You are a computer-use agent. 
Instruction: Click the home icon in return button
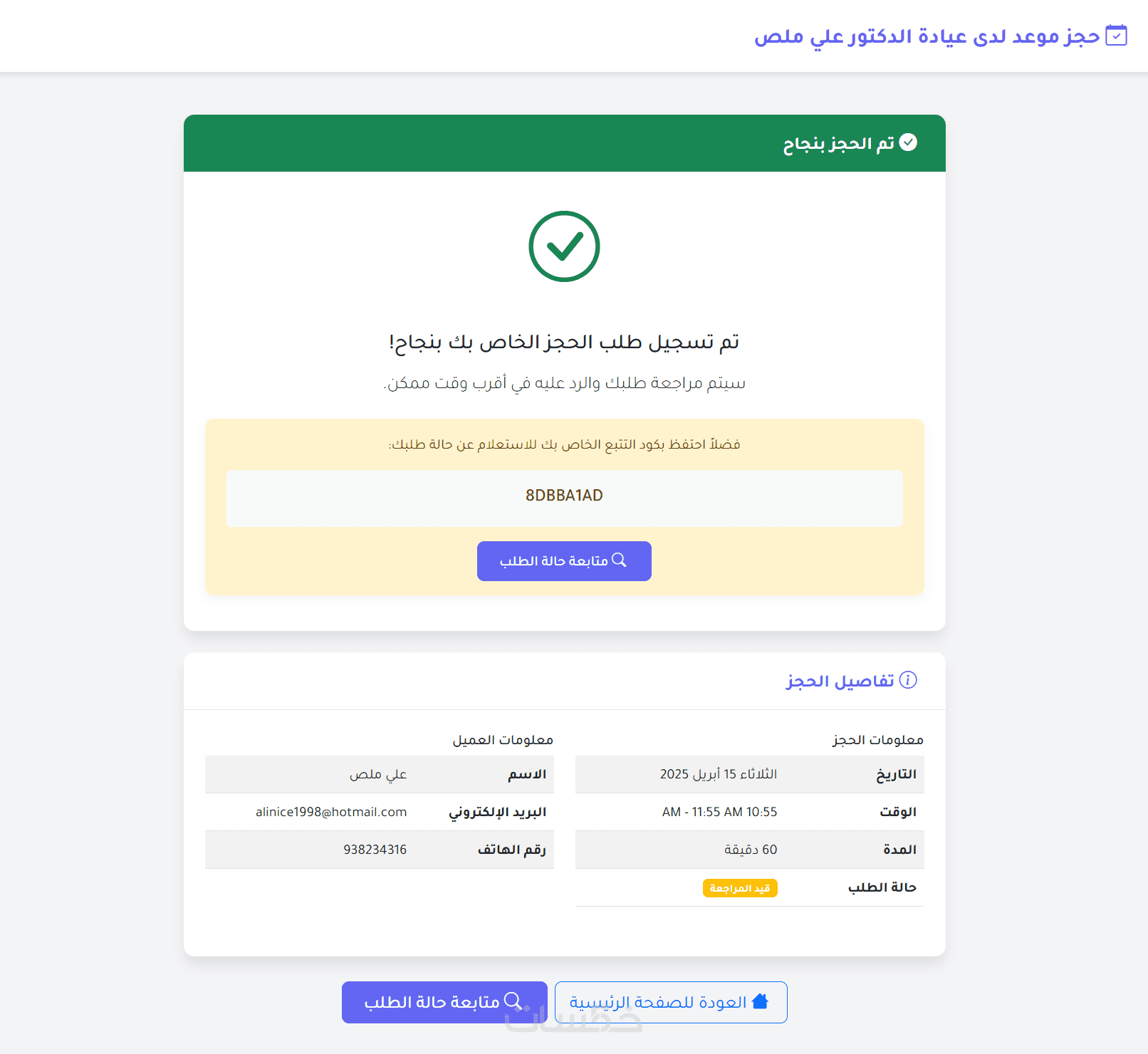(760, 1001)
